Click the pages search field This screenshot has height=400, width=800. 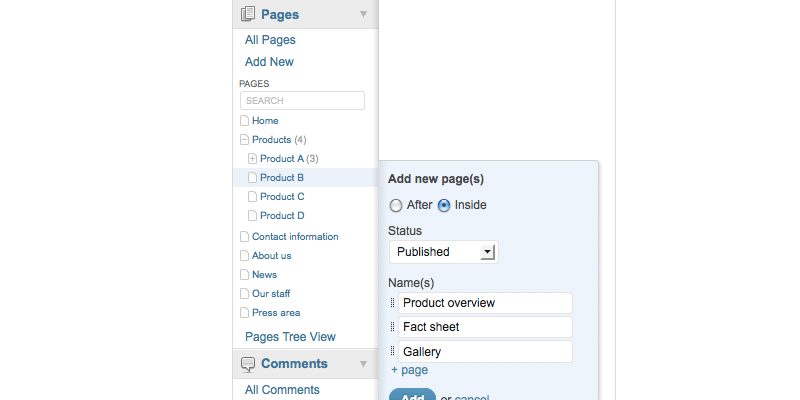pyautogui.click(x=302, y=101)
